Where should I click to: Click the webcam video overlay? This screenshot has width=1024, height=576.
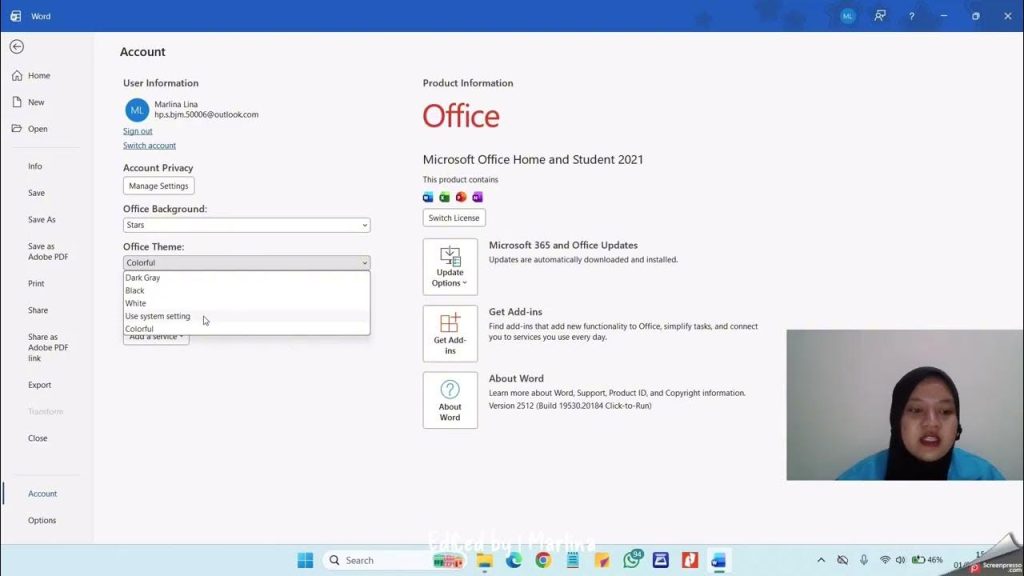[x=904, y=405]
